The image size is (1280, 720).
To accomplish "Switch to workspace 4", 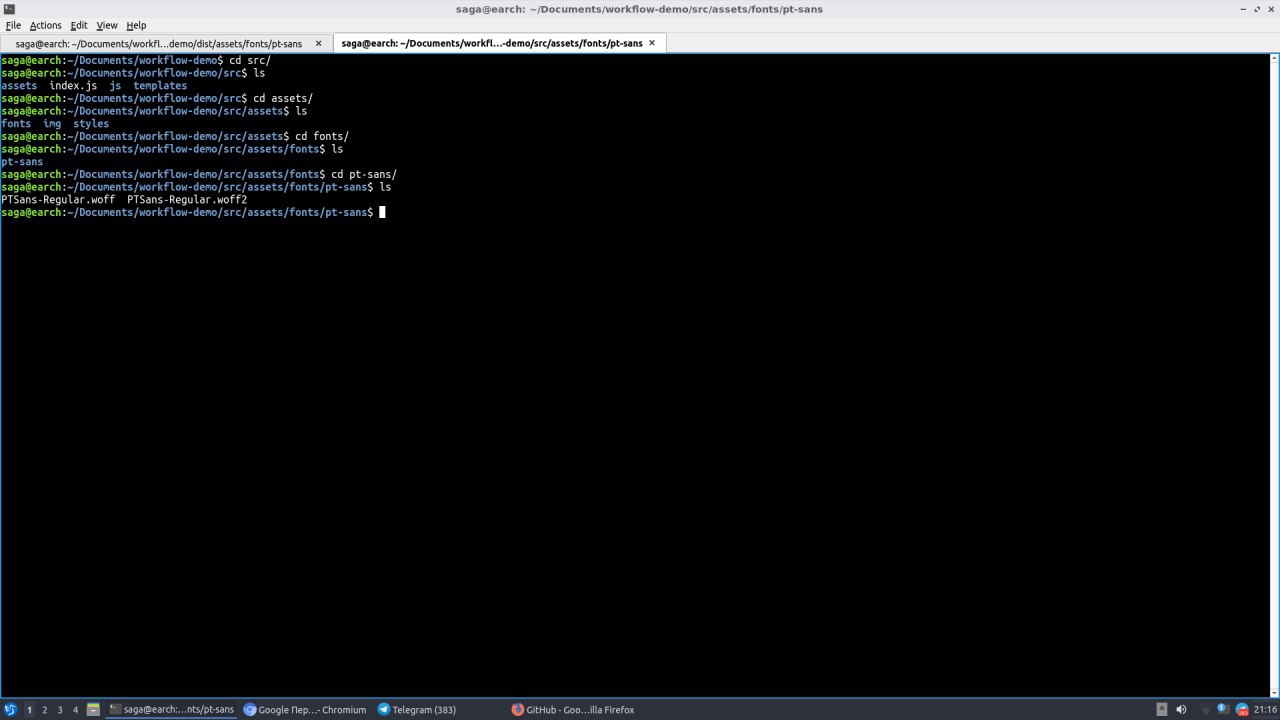I will pos(75,710).
